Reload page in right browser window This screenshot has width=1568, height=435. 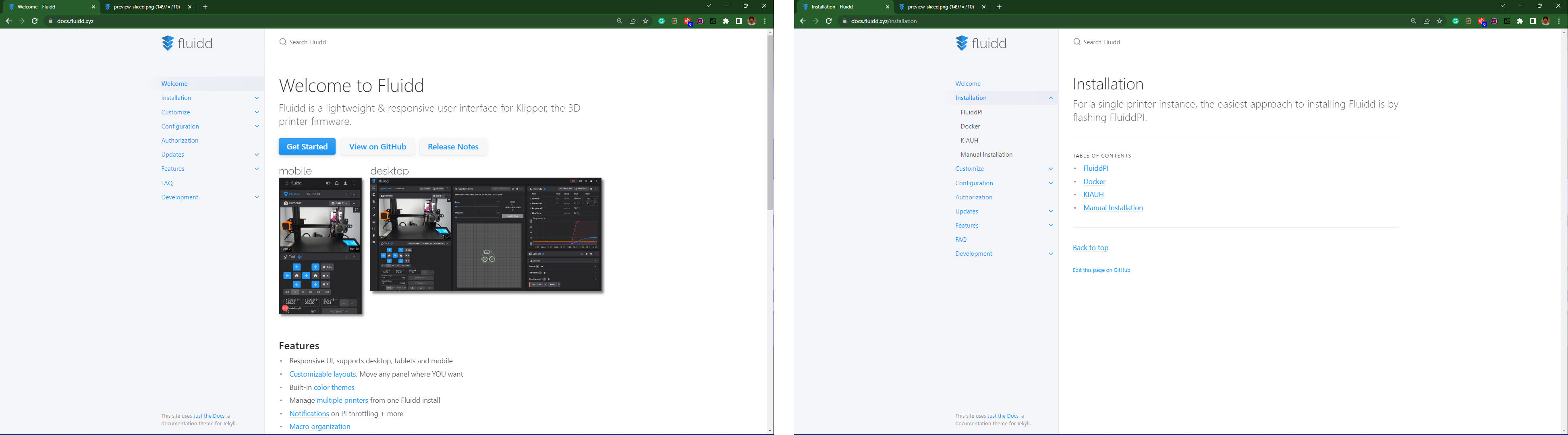pos(828,21)
